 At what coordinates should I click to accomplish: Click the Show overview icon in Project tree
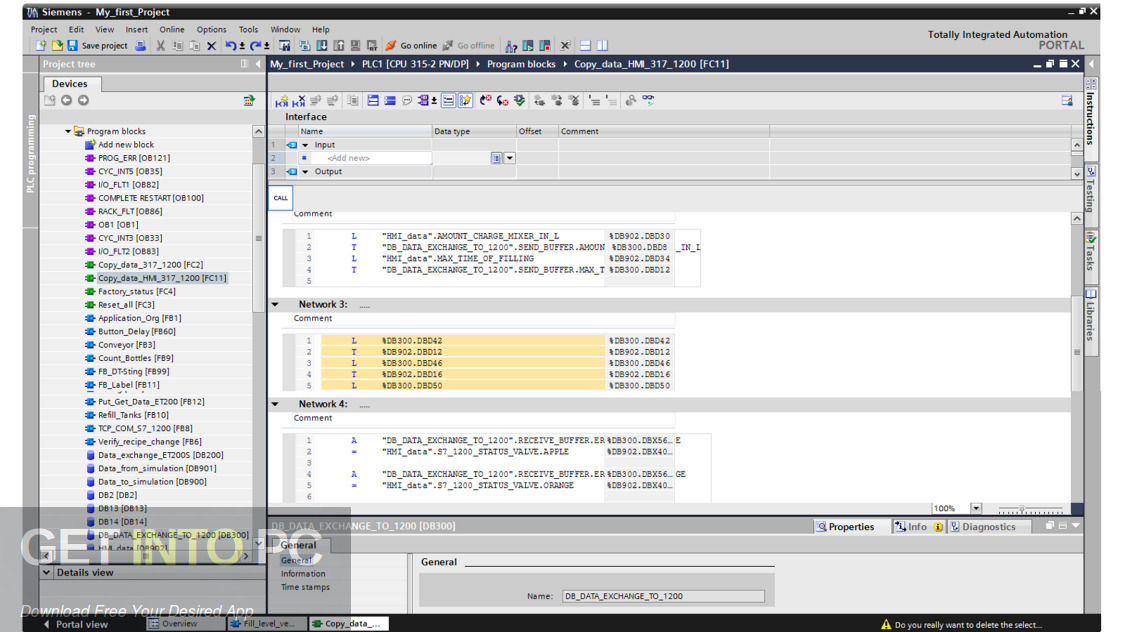pos(249,100)
